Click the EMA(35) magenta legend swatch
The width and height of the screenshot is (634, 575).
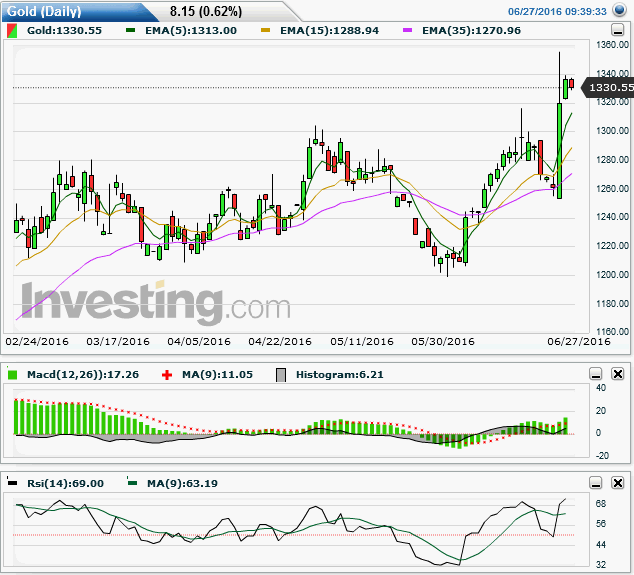[x=408, y=30]
